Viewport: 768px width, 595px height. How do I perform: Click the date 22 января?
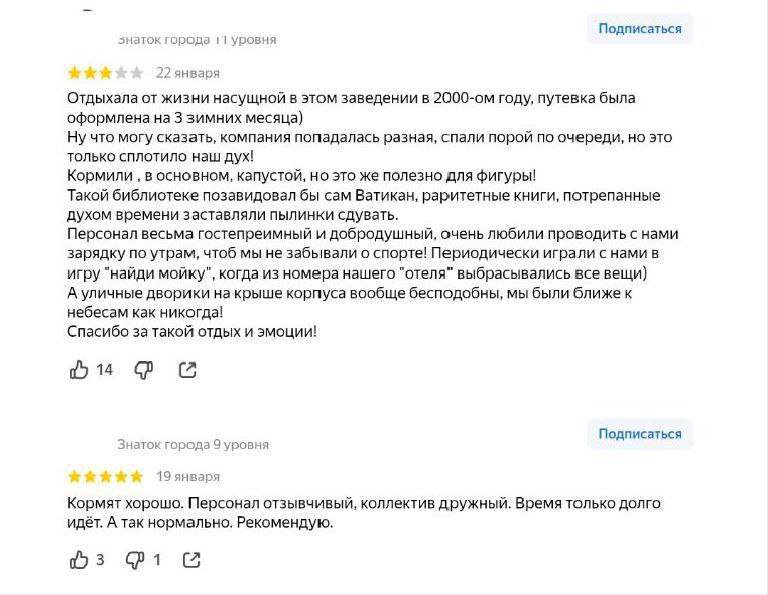pos(188,73)
